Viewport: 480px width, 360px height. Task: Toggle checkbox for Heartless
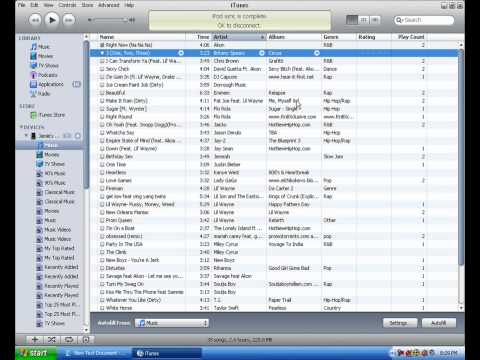(102, 173)
